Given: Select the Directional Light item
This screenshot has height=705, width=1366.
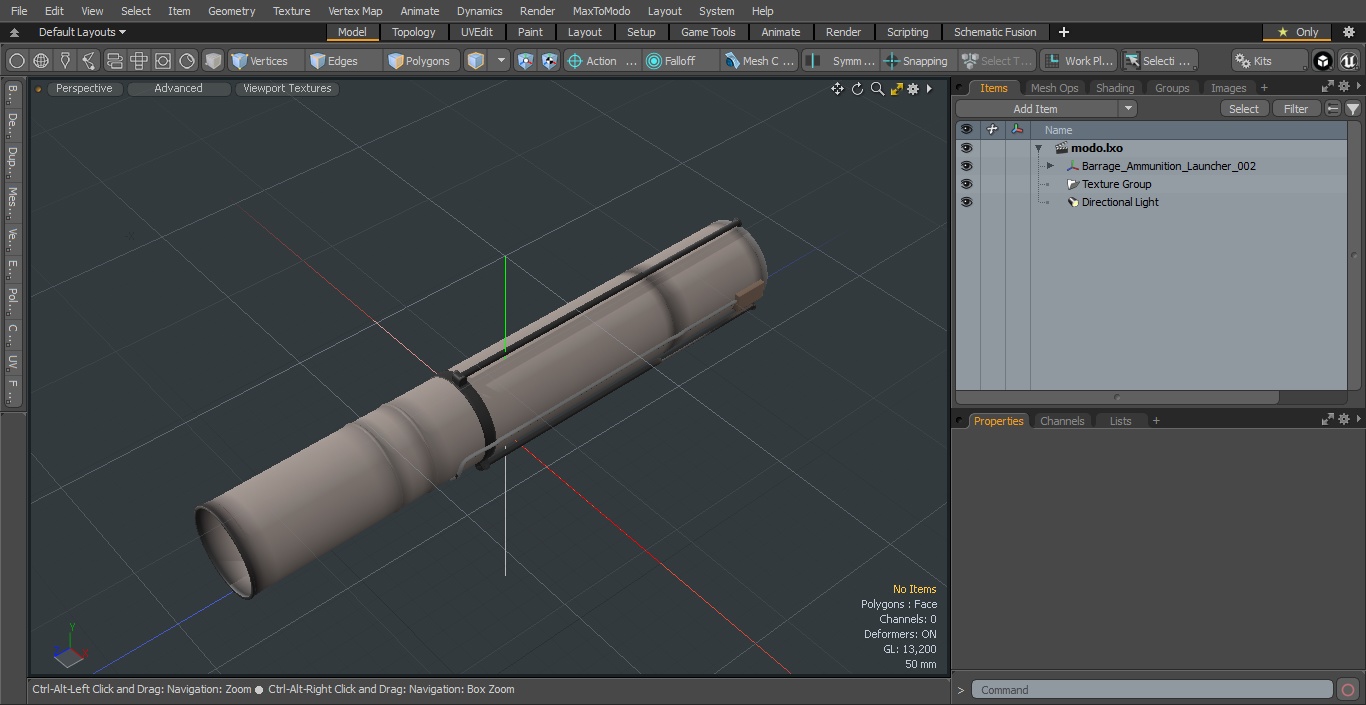Looking at the screenshot, I should [1120, 202].
